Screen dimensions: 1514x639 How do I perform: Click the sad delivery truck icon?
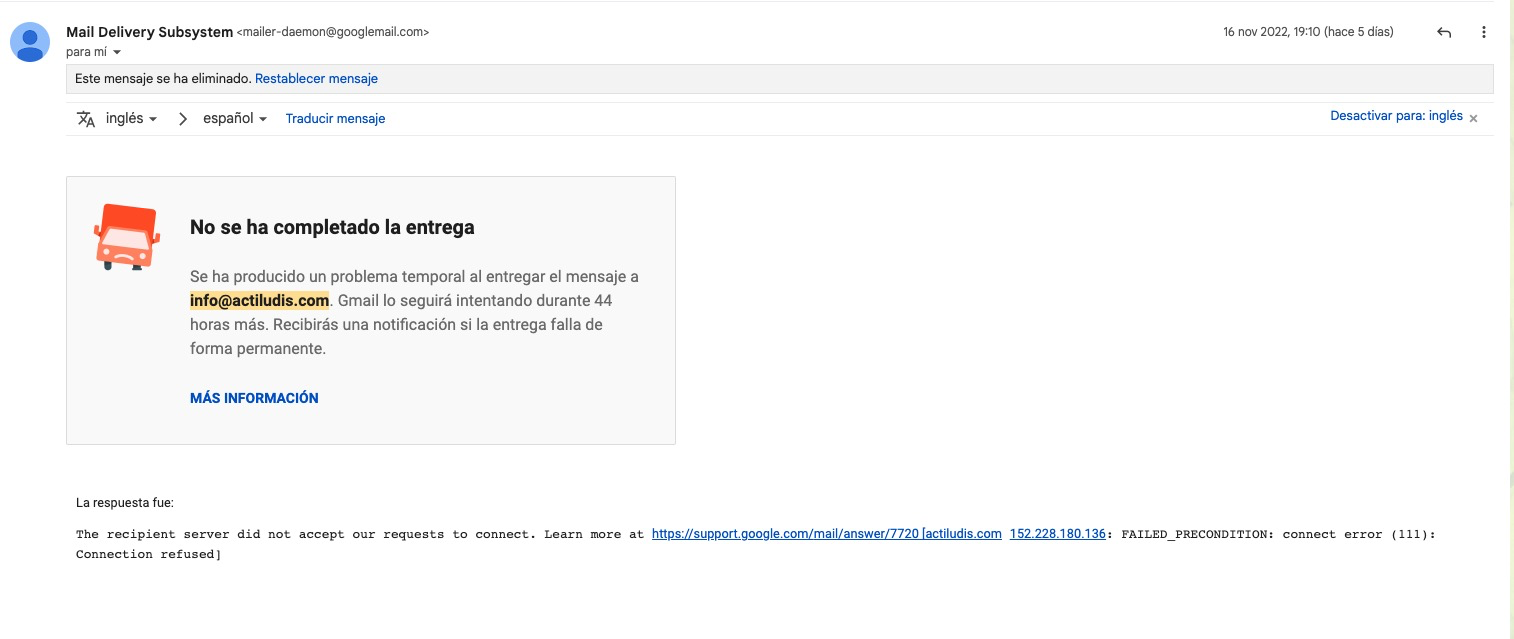coord(126,237)
